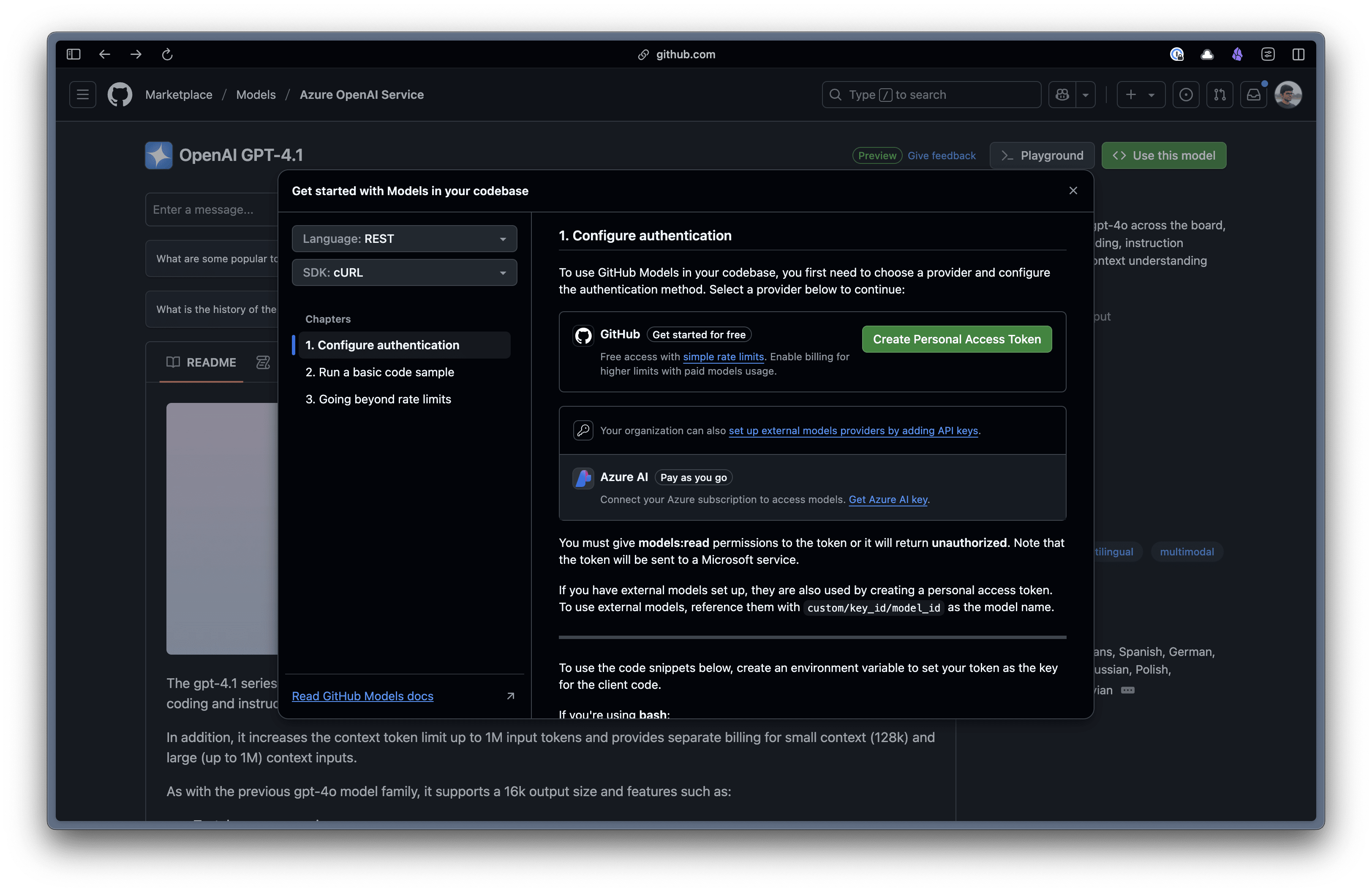Open the purple flame extension icon
Image resolution: width=1372 pixels, height=892 pixels.
pos(1237,54)
